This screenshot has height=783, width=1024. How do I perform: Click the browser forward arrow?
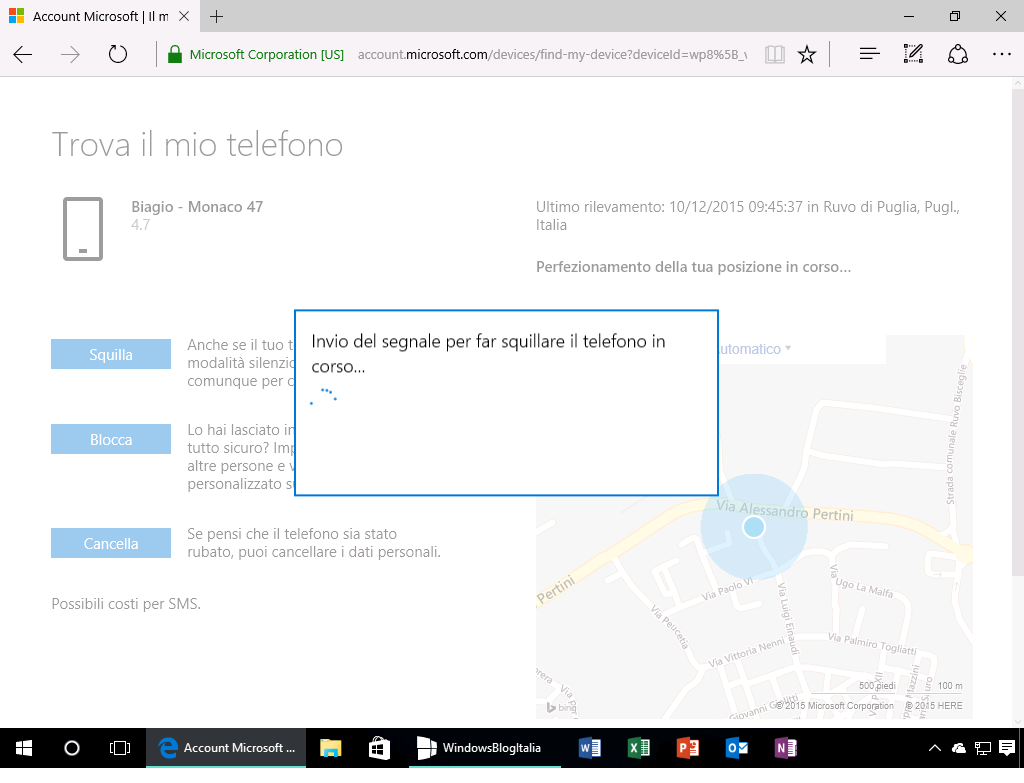click(70, 54)
